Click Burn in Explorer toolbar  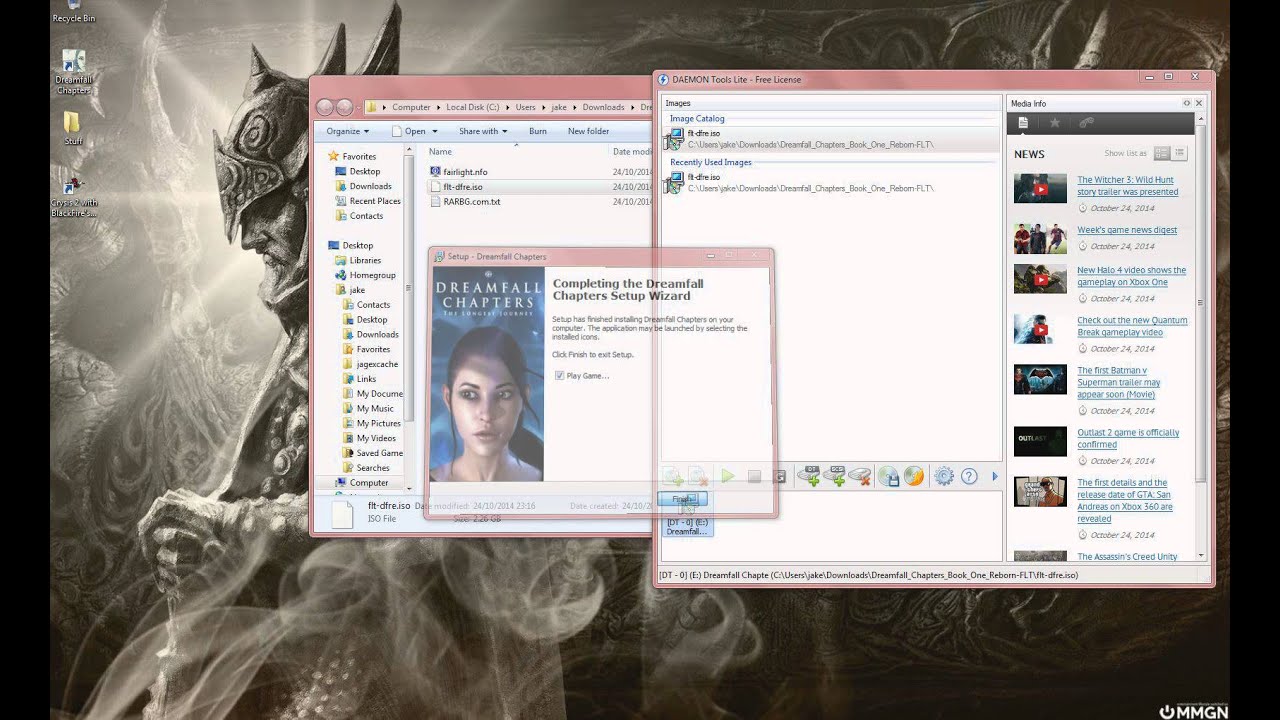coord(538,131)
